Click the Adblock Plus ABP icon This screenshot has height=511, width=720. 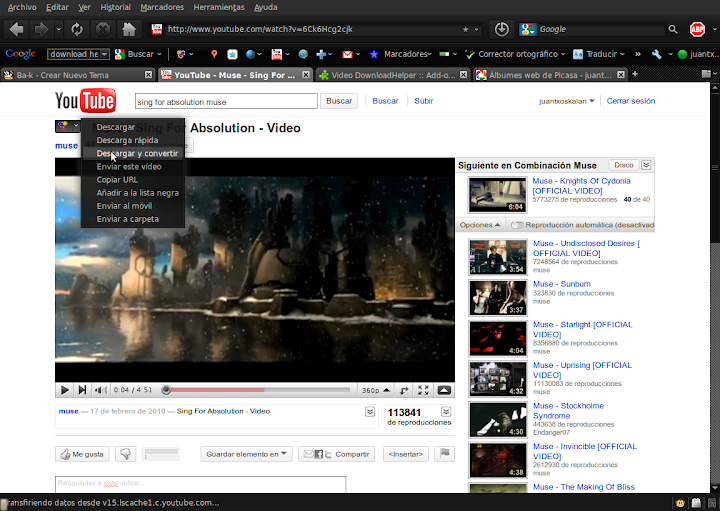697,29
